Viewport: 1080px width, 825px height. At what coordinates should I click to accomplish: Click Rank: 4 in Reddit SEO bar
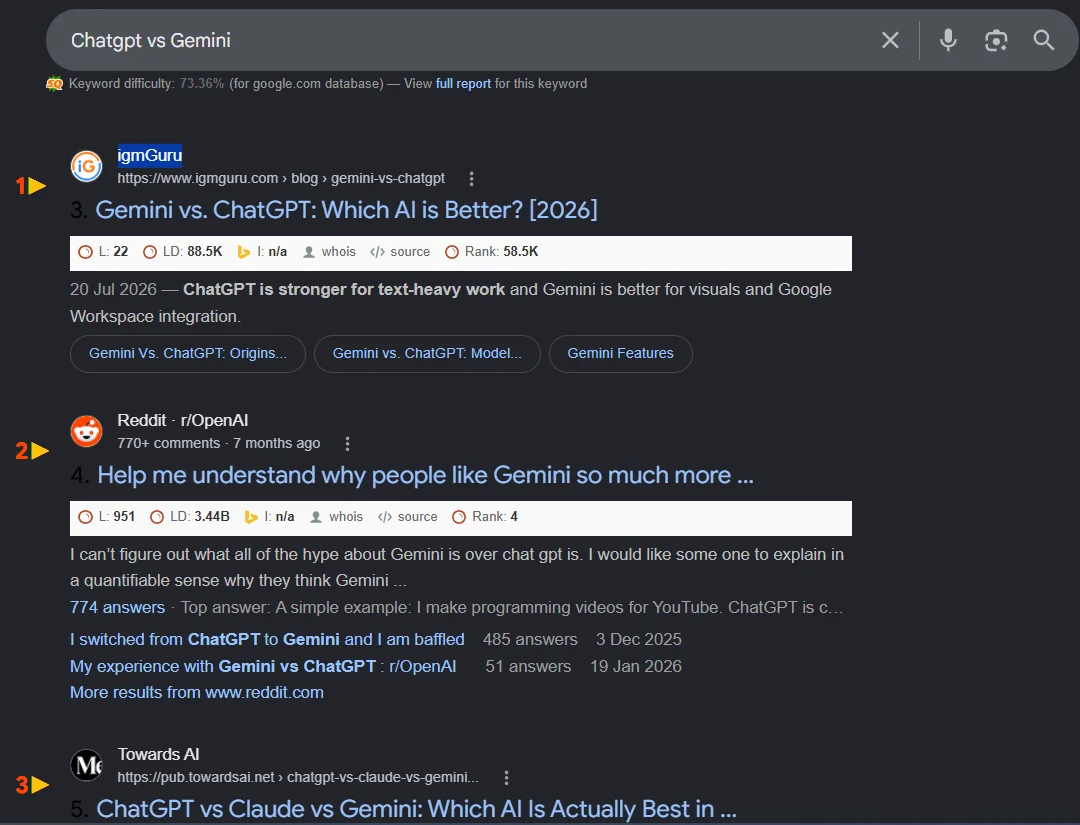pyautogui.click(x=485, y=517)
